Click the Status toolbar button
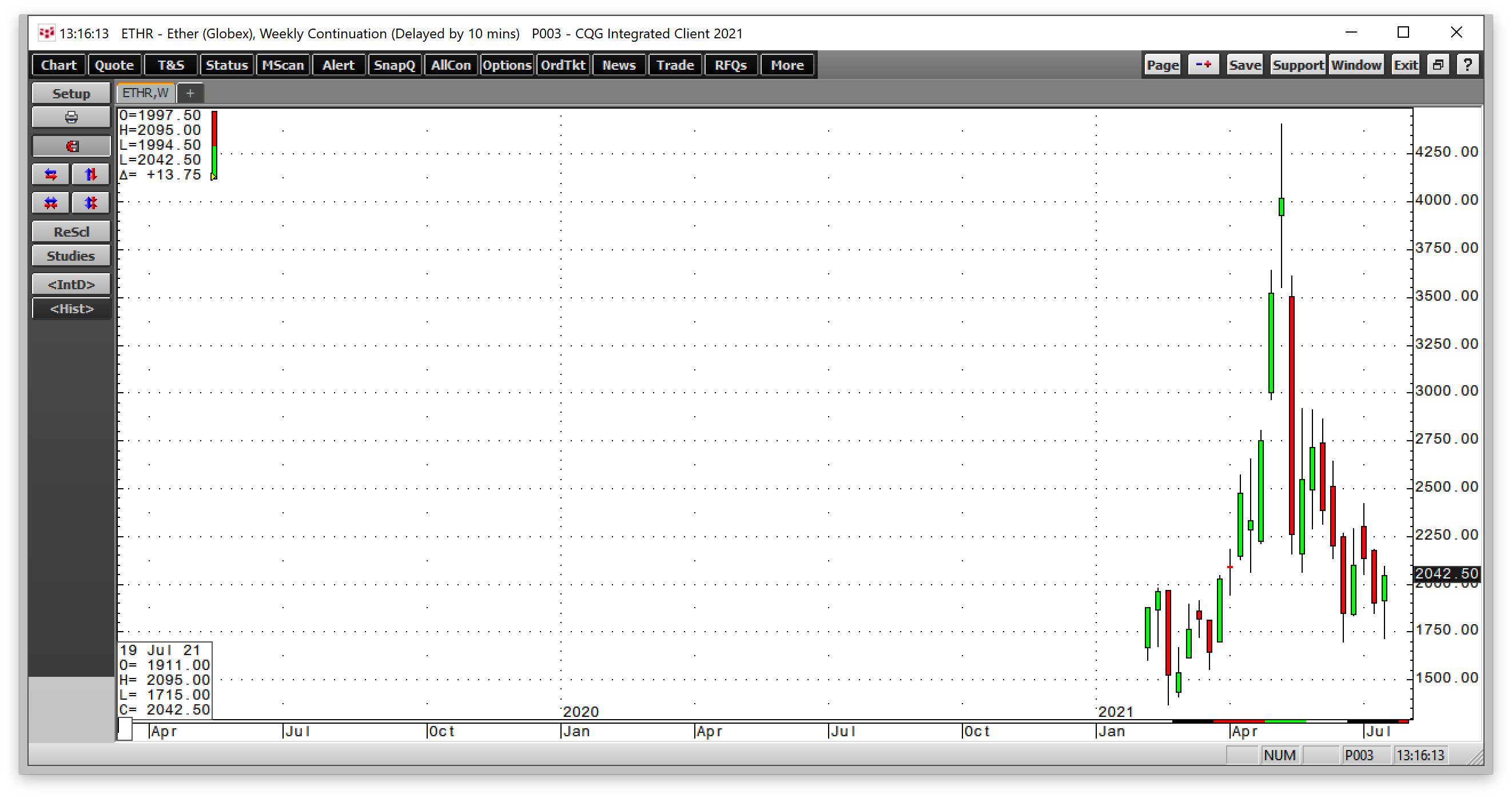 click(226, 65)
